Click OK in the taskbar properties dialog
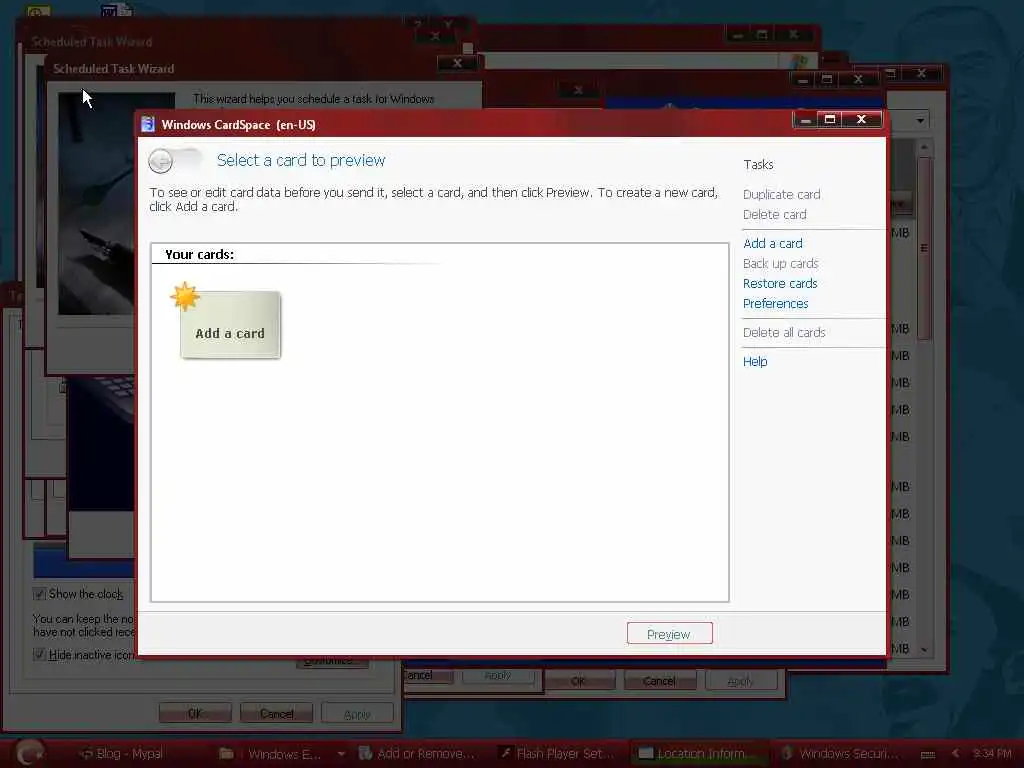 195,713
